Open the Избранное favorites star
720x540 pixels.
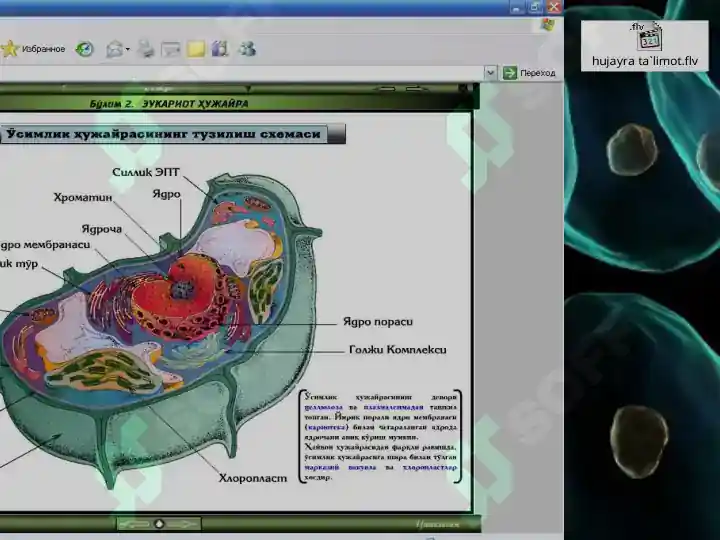coord(9,49)
